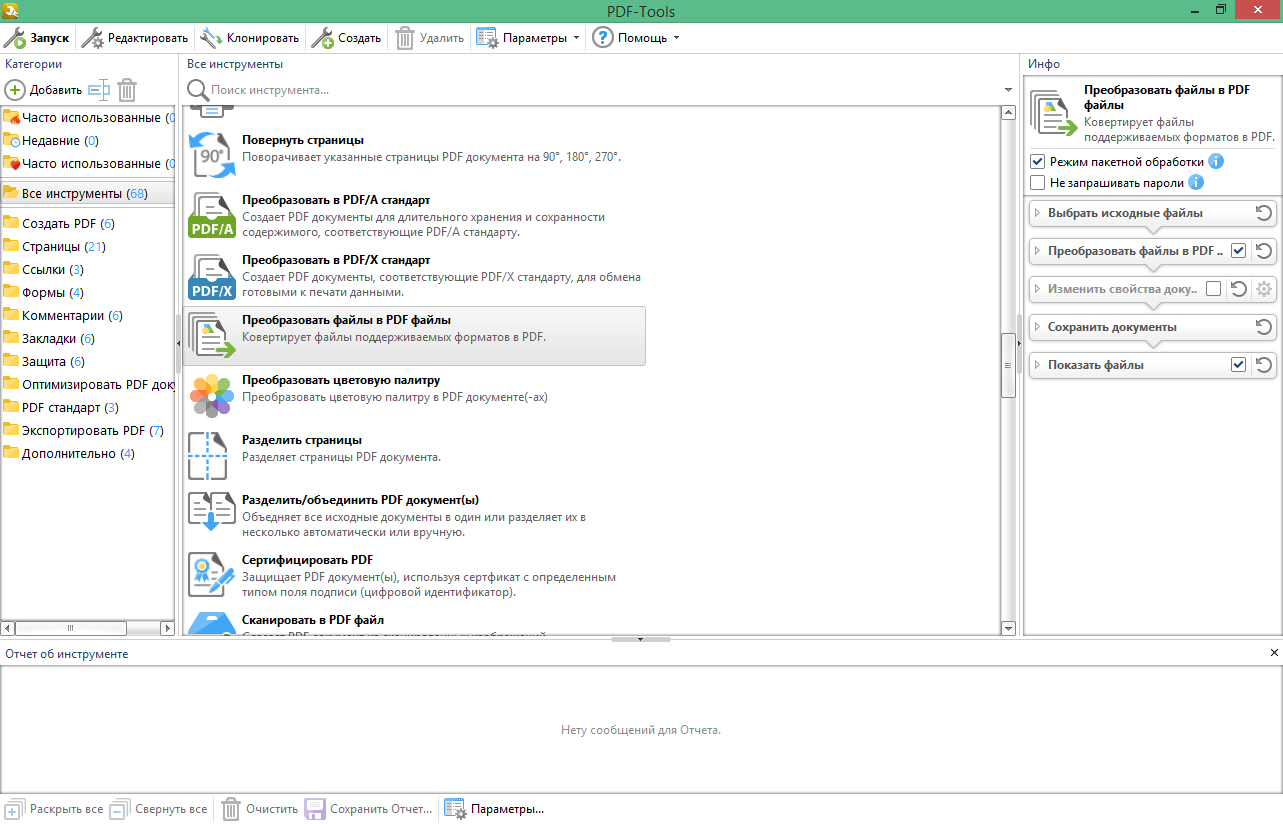Screen dimensions: 1283x824
Task: Click Клонировать tool button
Action: click(x=250, y=38)
